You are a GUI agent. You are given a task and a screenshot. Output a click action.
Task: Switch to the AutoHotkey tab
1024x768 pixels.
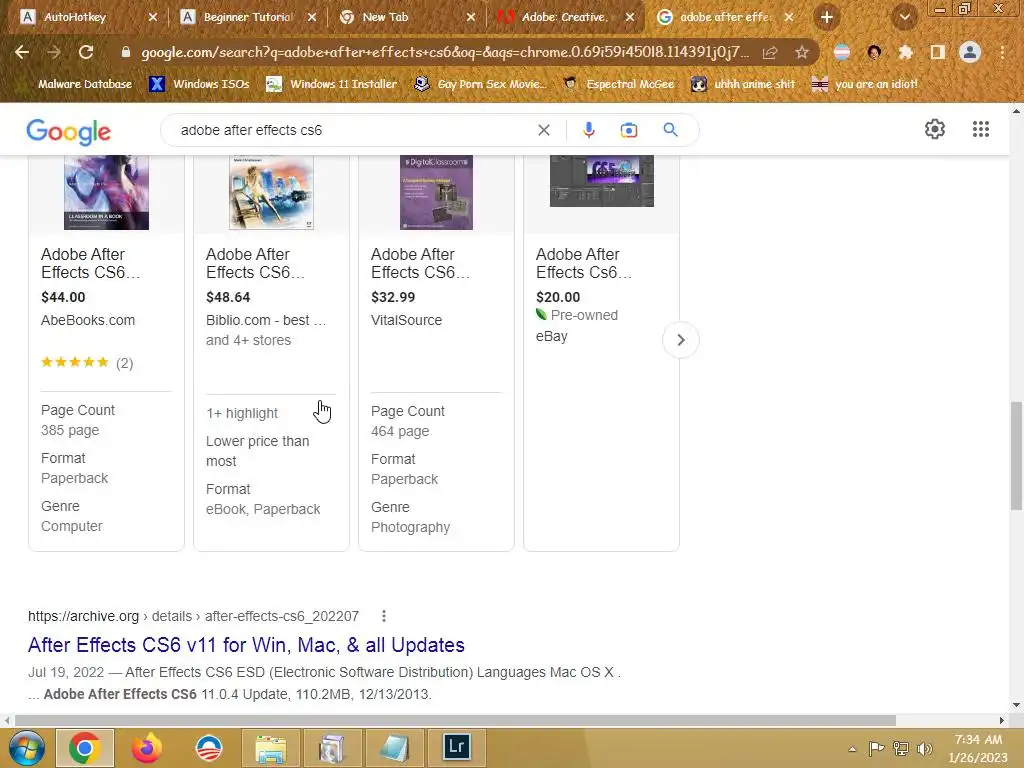[x=74, y=17]
